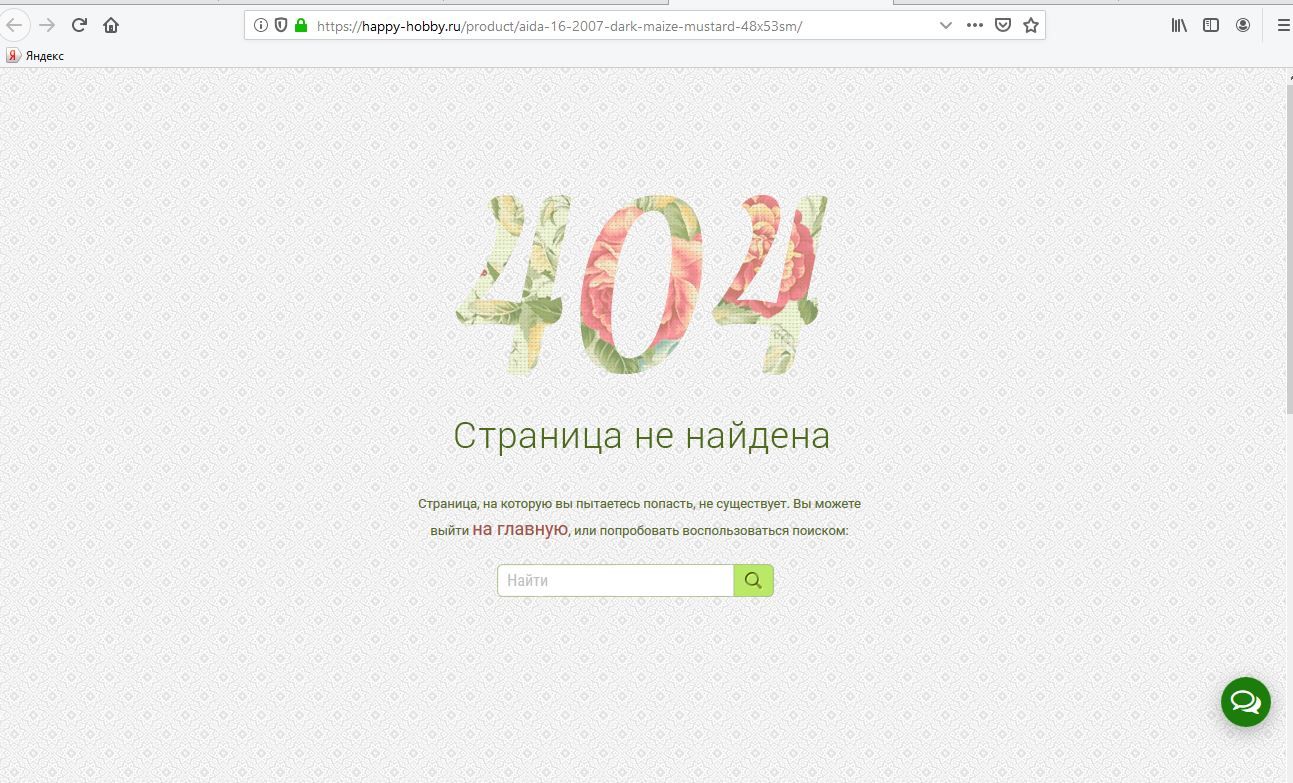Click the browser Back arrow button

pyautogui.click(x=14, y=25)
